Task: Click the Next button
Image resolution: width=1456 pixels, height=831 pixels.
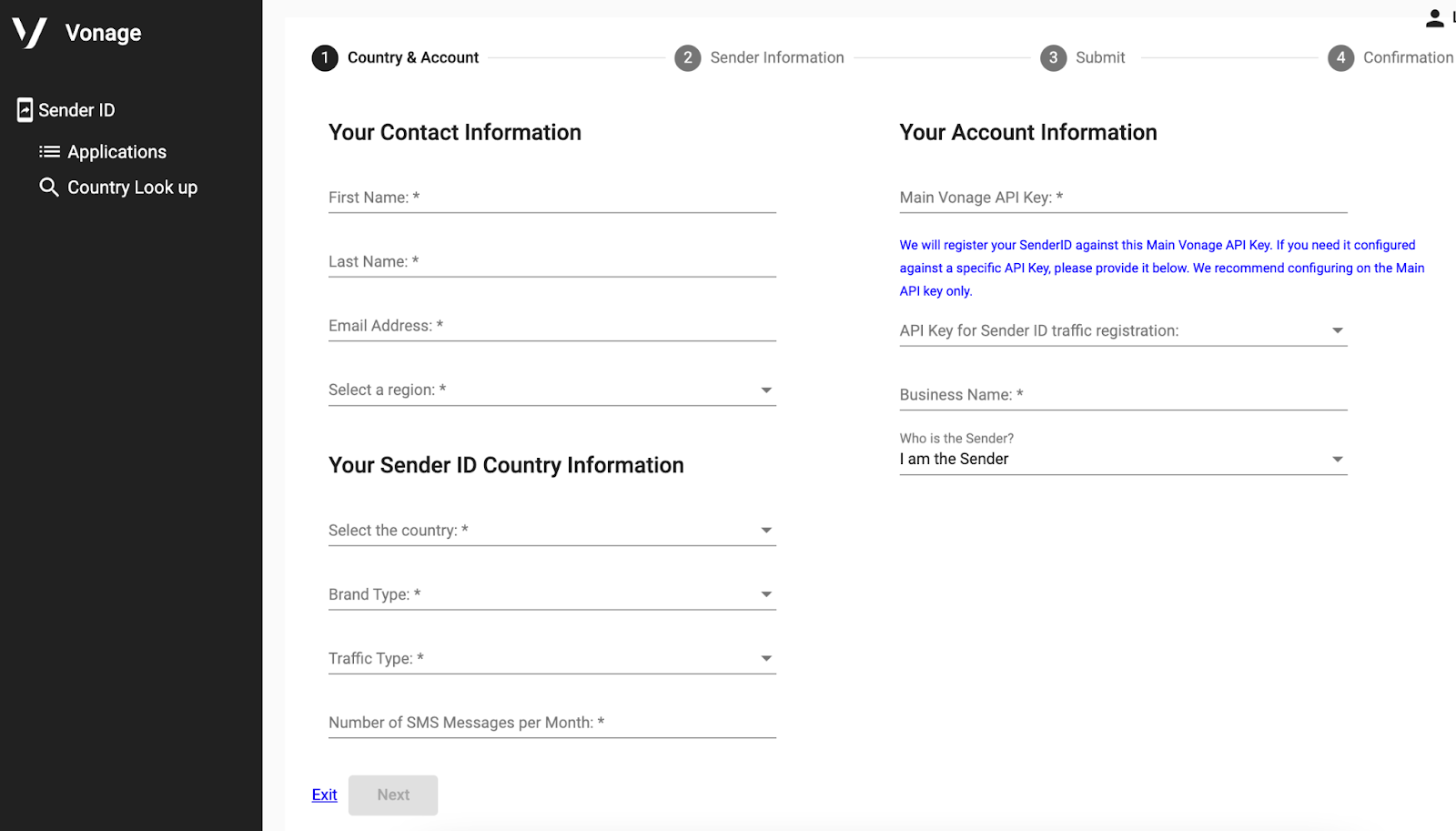Action: point(393,796)
